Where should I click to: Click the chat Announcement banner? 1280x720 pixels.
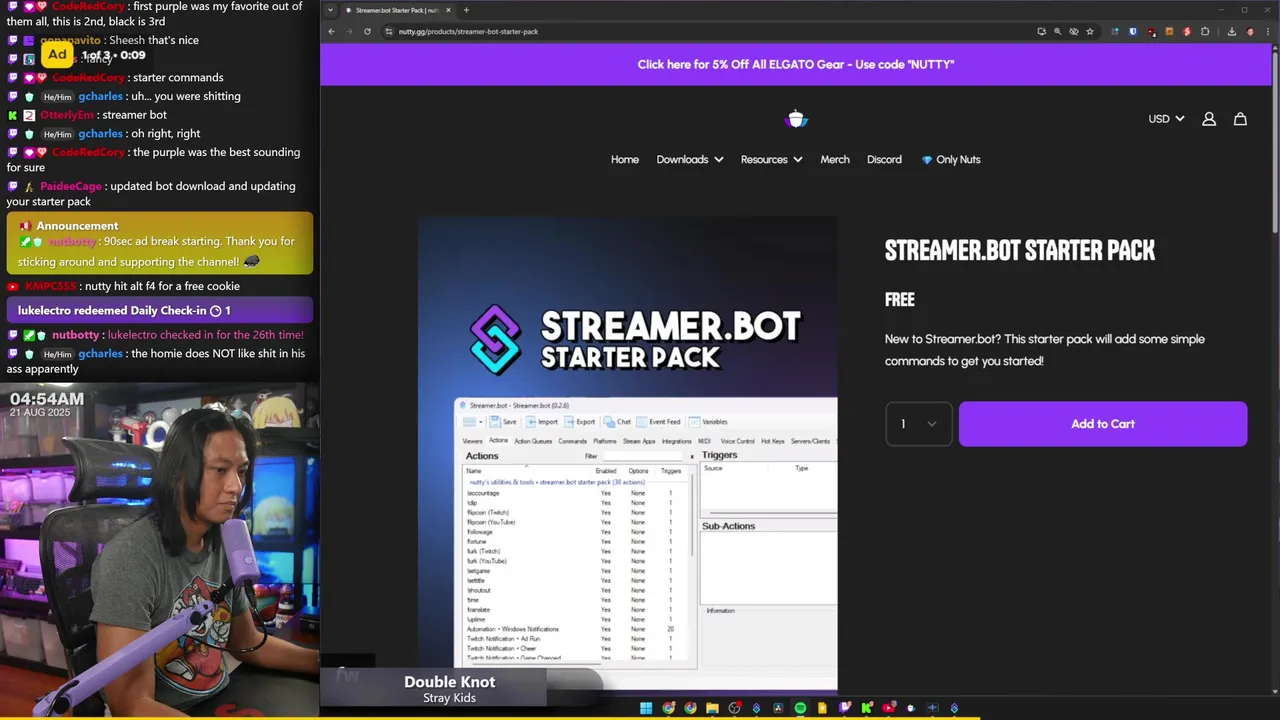point(160,244)
